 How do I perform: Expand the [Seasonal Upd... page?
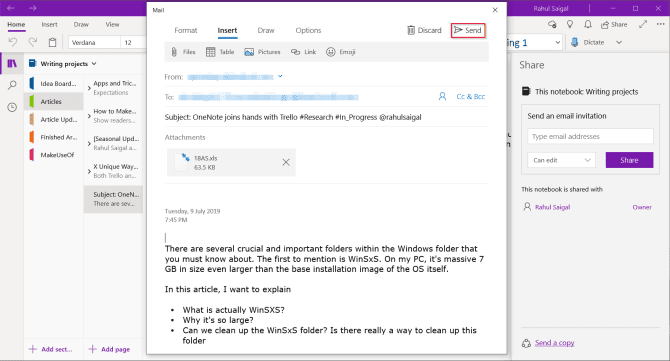pos(89,144)
